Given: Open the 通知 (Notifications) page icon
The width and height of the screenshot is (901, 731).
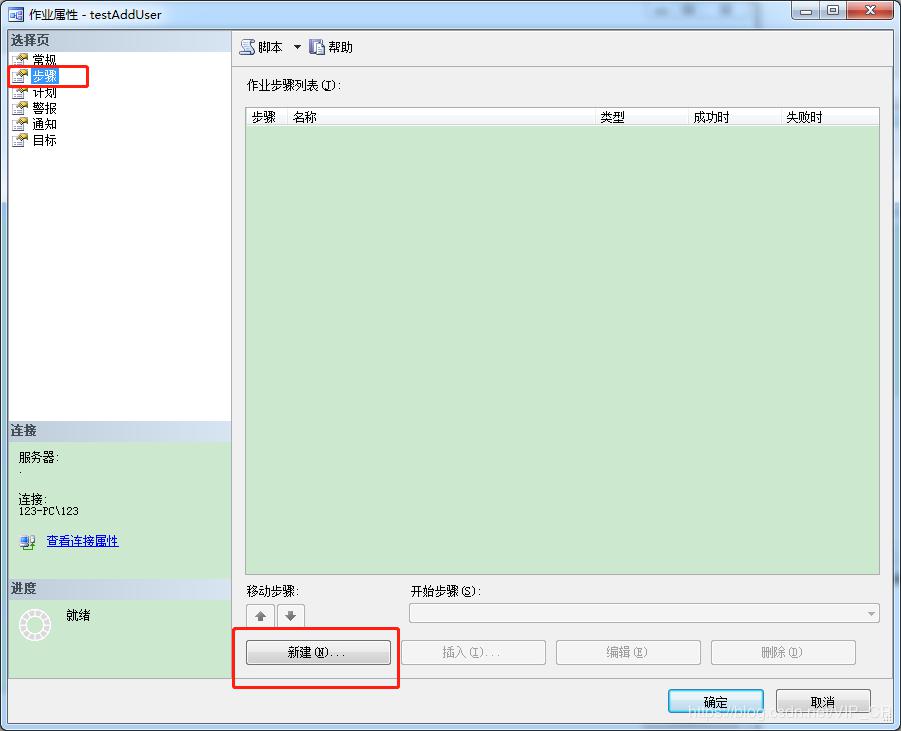Looking at the screenshot, I should coord(23,123).
